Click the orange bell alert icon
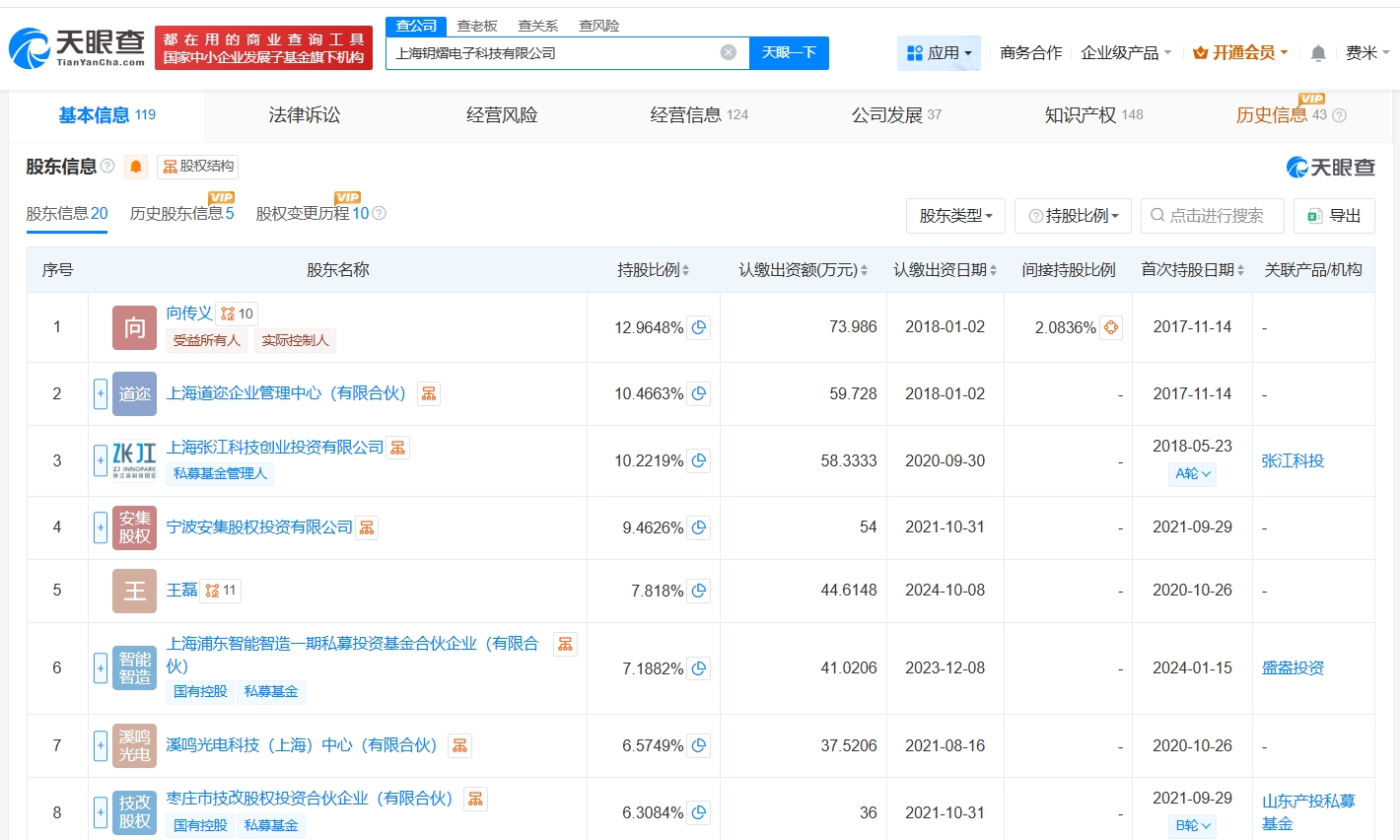 [x=136, y=167]
